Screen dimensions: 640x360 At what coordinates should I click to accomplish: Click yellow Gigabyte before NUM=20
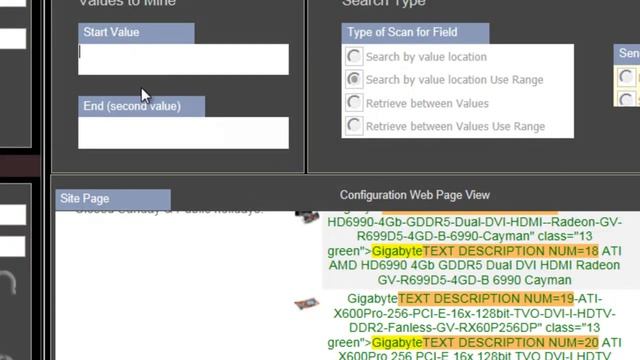point(397,342)
